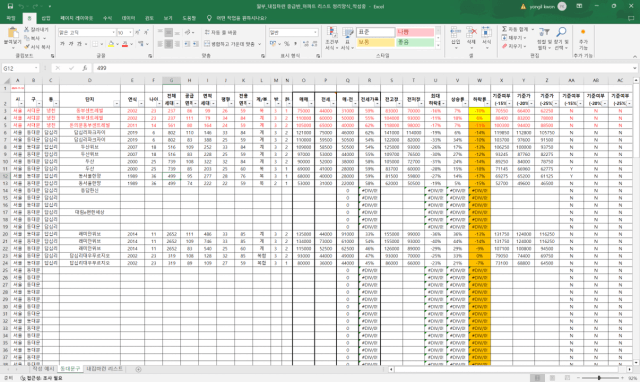Toggle right horizontal alignment
The width and height of the screenshot is (640, 382).
[x=177, y=44]
